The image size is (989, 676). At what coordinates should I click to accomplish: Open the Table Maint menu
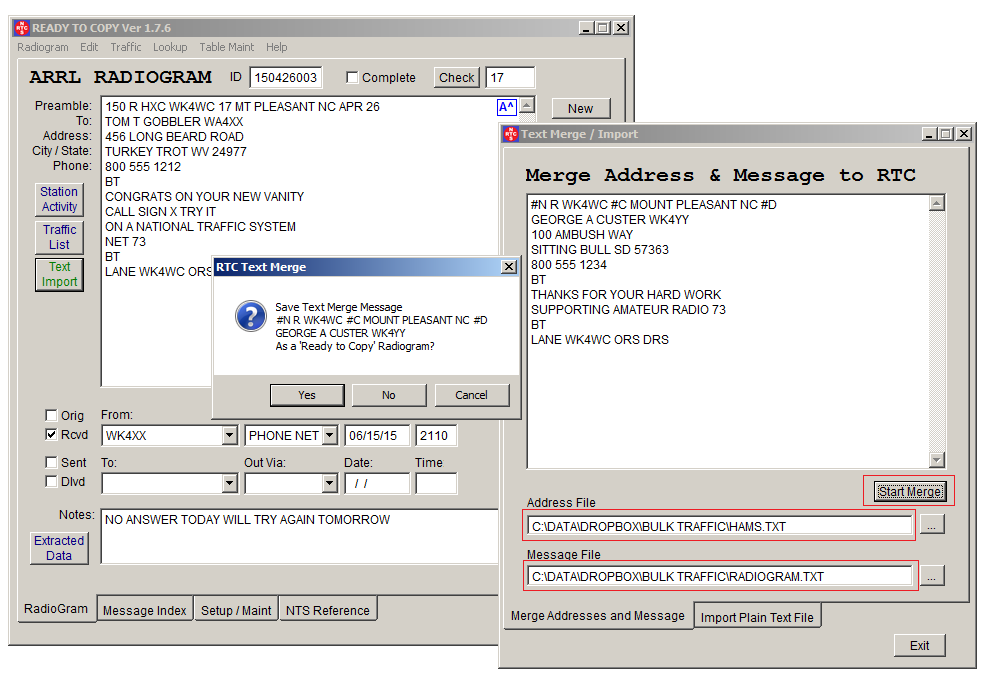[227, 47]
